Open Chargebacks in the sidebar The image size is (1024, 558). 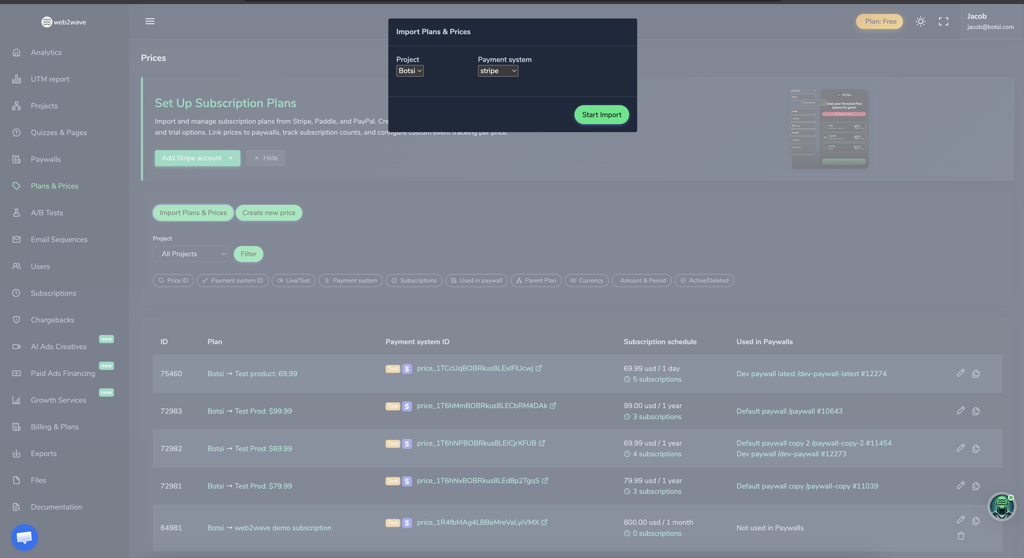click(x=52, y=320)
